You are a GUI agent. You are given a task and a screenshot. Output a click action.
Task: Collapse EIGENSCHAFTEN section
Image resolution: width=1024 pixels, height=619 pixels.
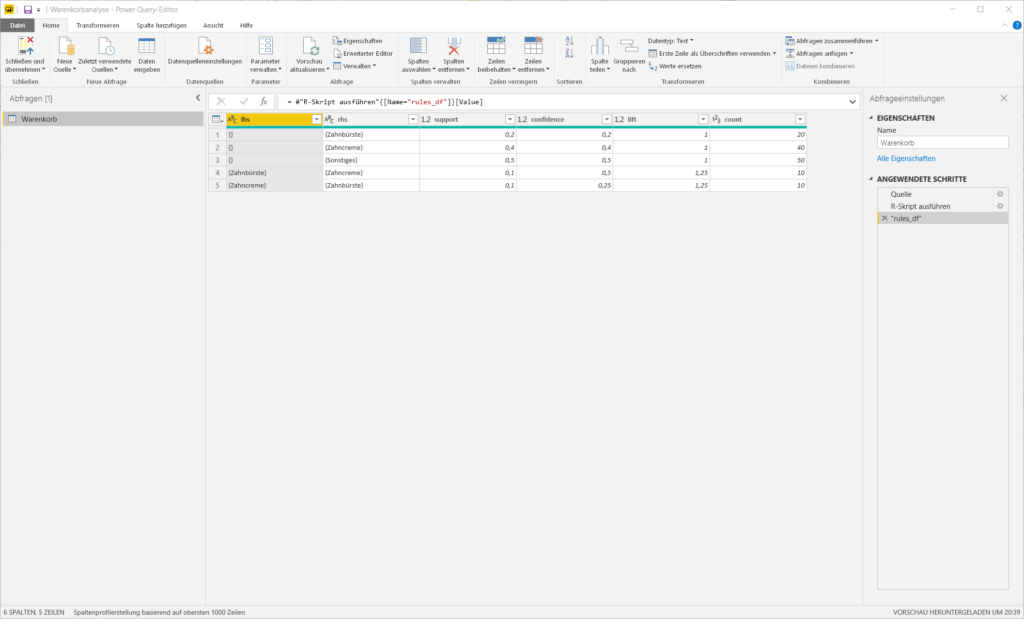[x=871, y=118]
